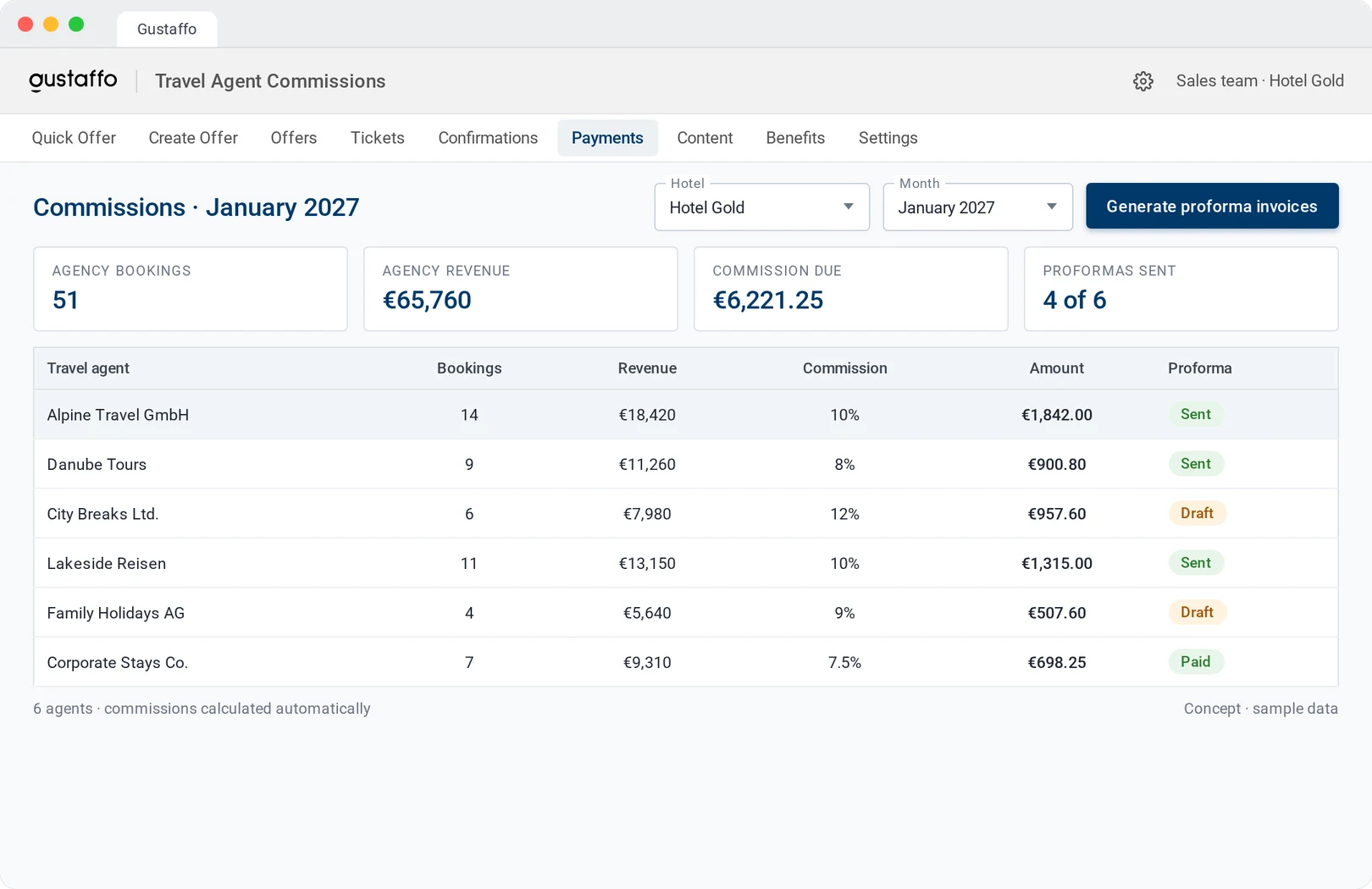The width and height of the screenshot is (1372, 889).
Task: Select the Payments tab
Action: click(x=607, y=138)
